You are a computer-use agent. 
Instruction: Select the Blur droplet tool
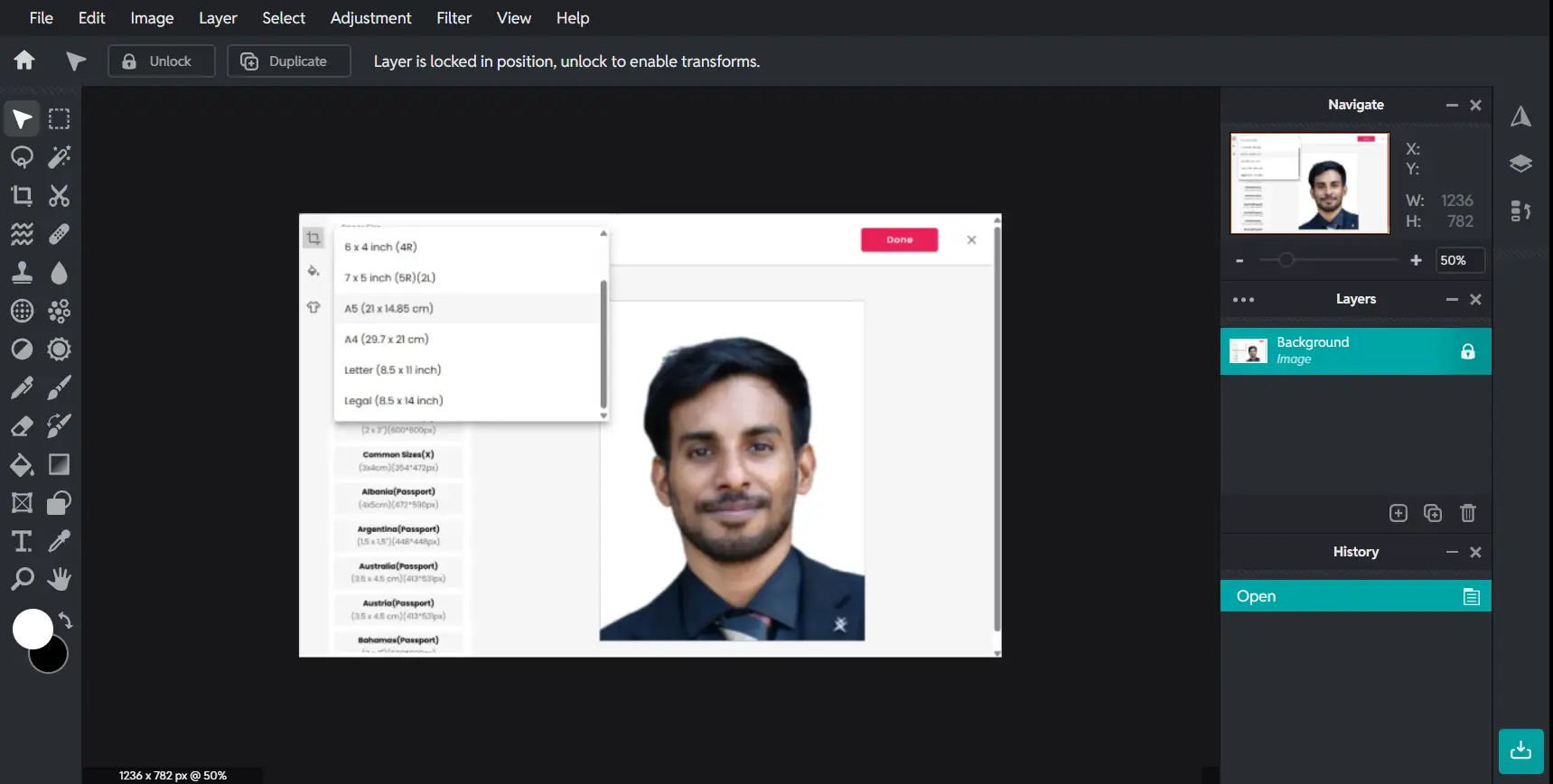point(60,273)
